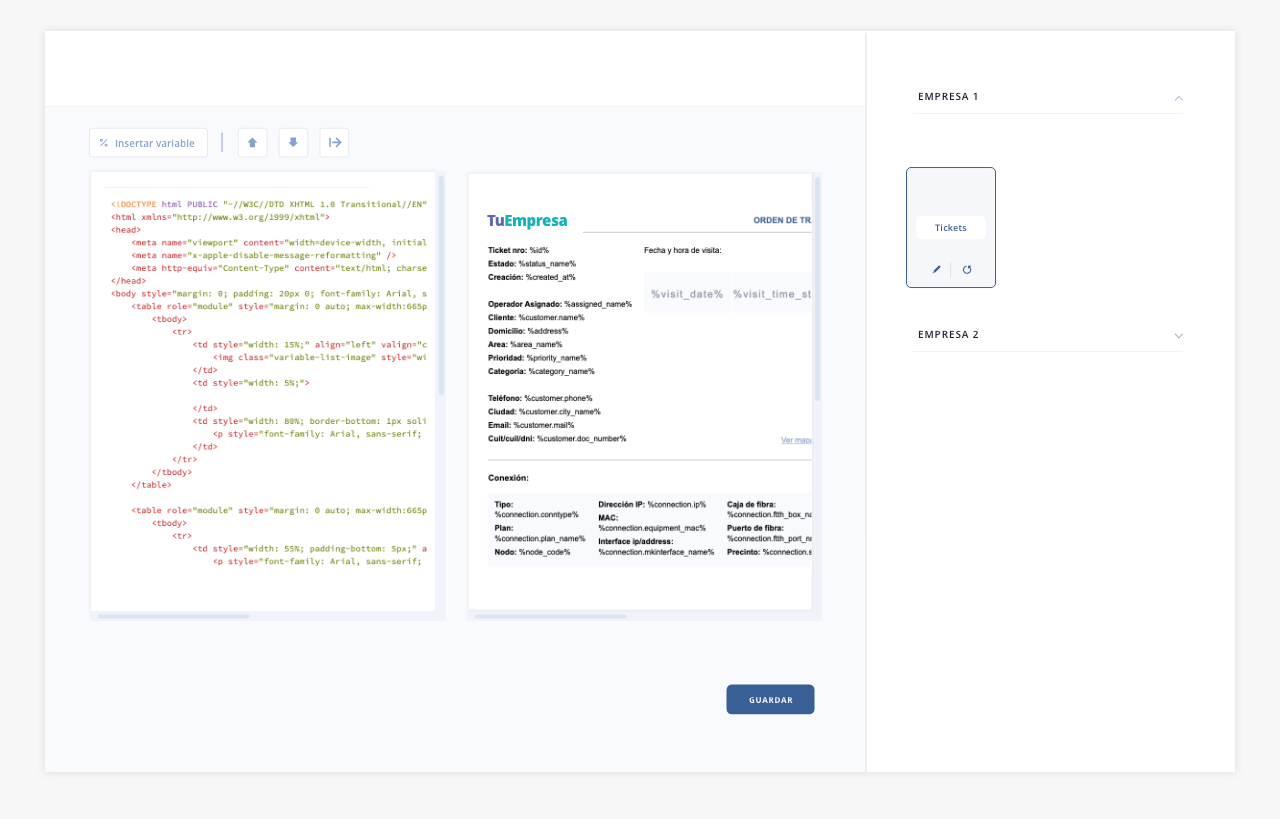Open the Ver mapa link in preview
Screen dimensions: 1280x819
pyautogui.click(x=796, y=440)
